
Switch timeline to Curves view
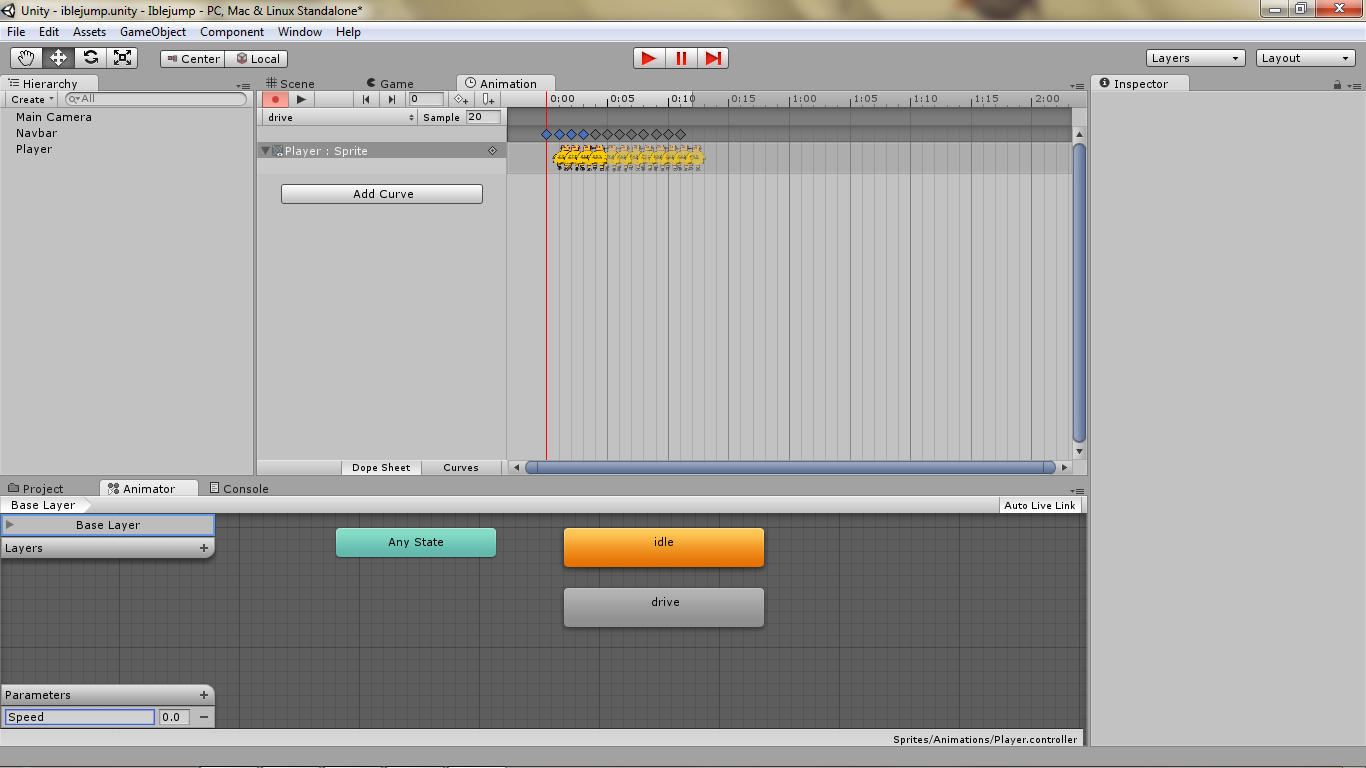[461, 468]
